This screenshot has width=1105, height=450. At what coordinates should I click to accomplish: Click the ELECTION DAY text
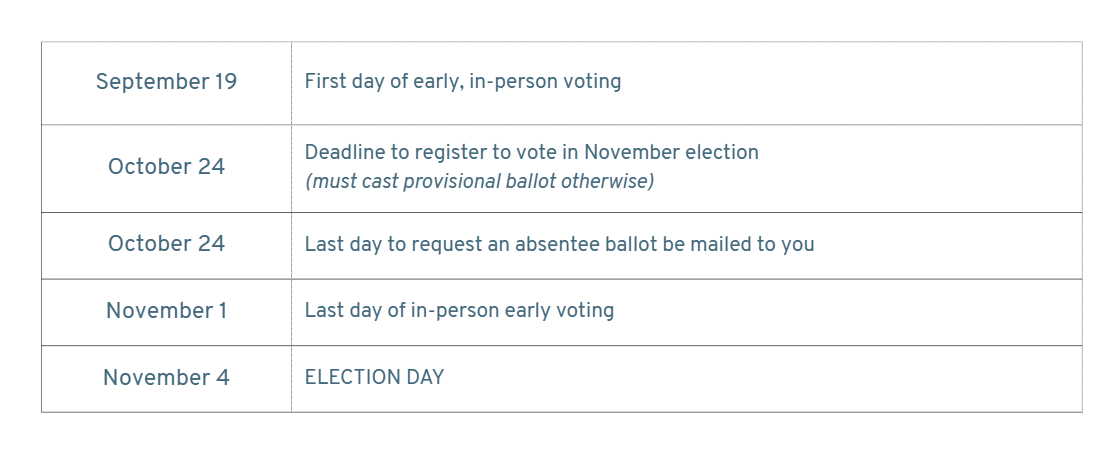pos(374,377)
